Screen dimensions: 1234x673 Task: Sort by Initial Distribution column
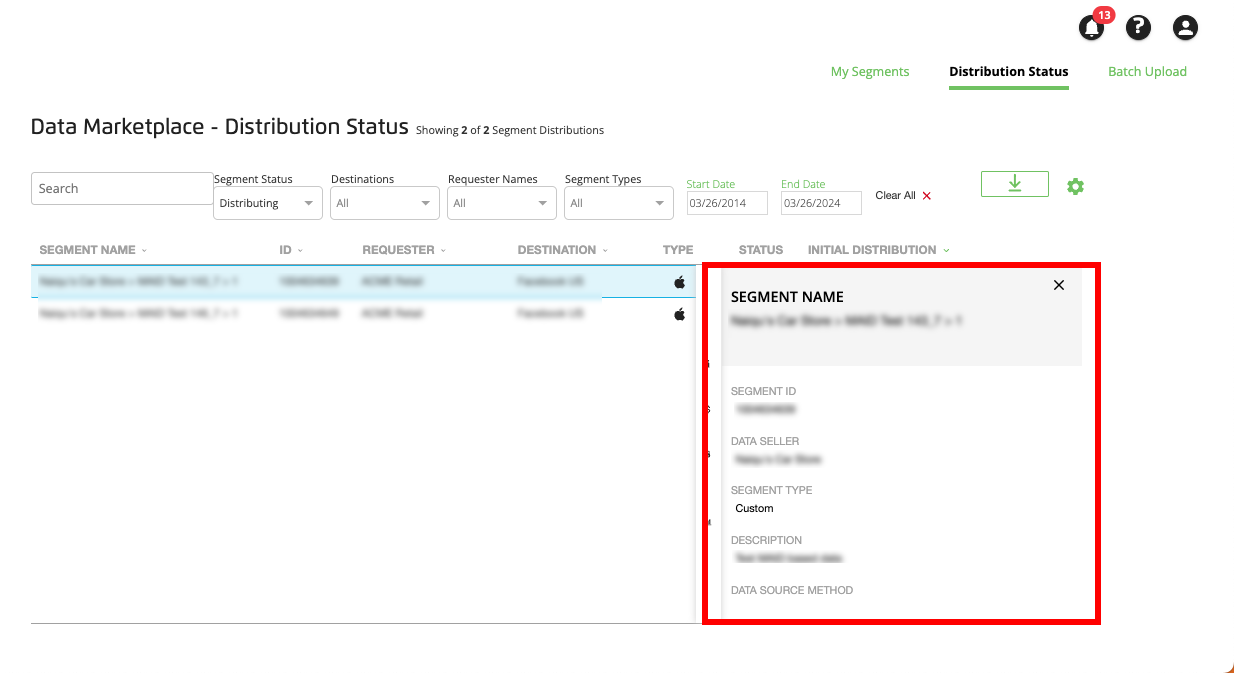[879, 250]
